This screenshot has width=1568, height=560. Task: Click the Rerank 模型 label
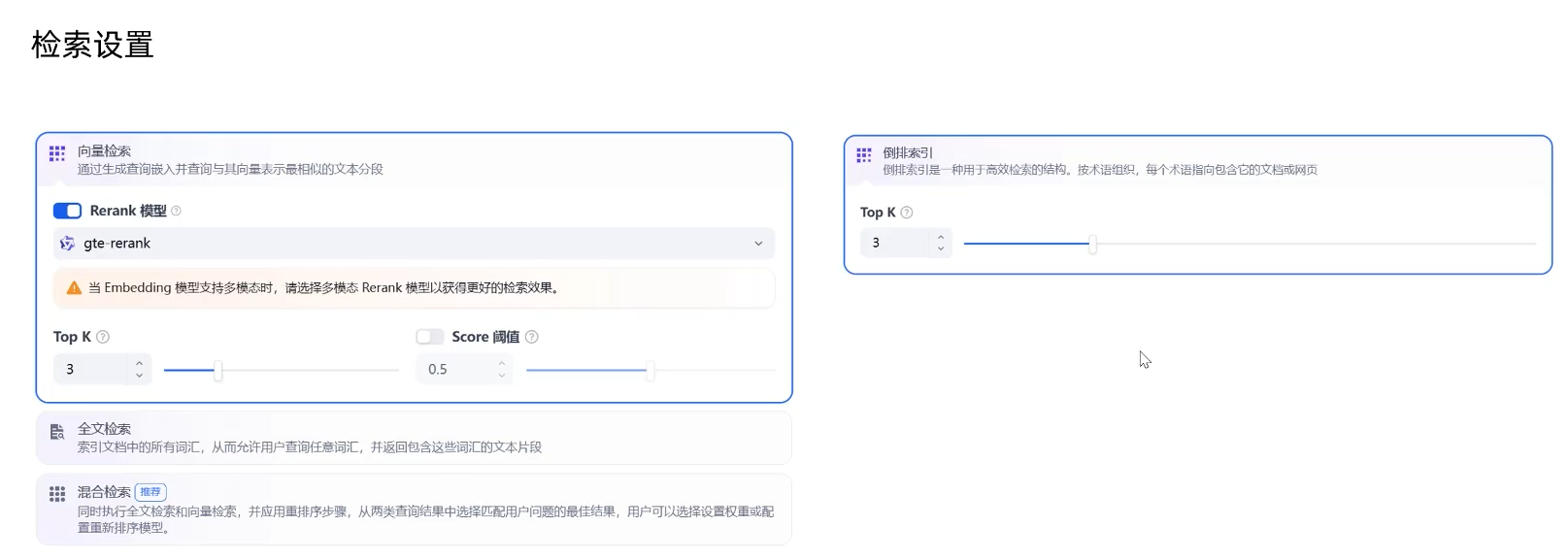click(x=128, y=211)
